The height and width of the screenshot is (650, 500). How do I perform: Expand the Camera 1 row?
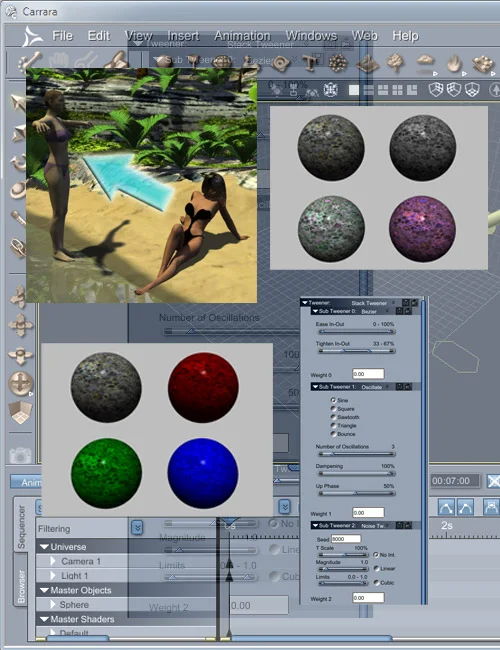pos(53,561)
